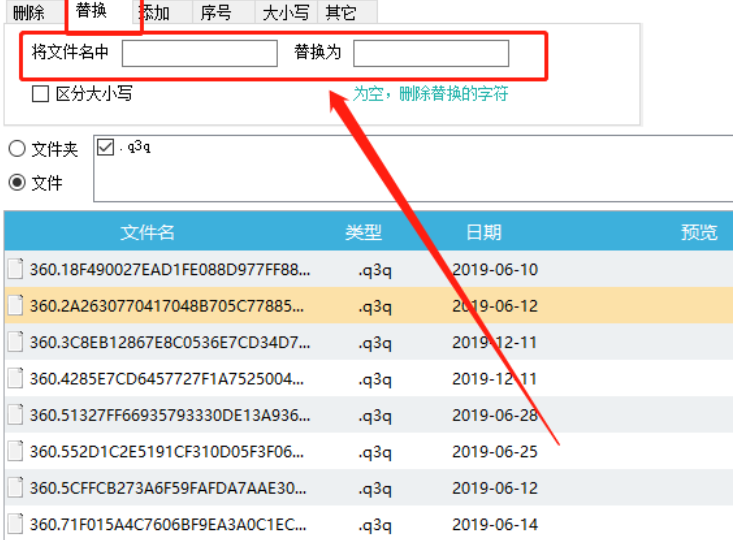Select file 360.5CFFCB273A6F59FAFDA7AAE30...
The width and height of the screenshot is (733, 540).
(x=168, y=488)
